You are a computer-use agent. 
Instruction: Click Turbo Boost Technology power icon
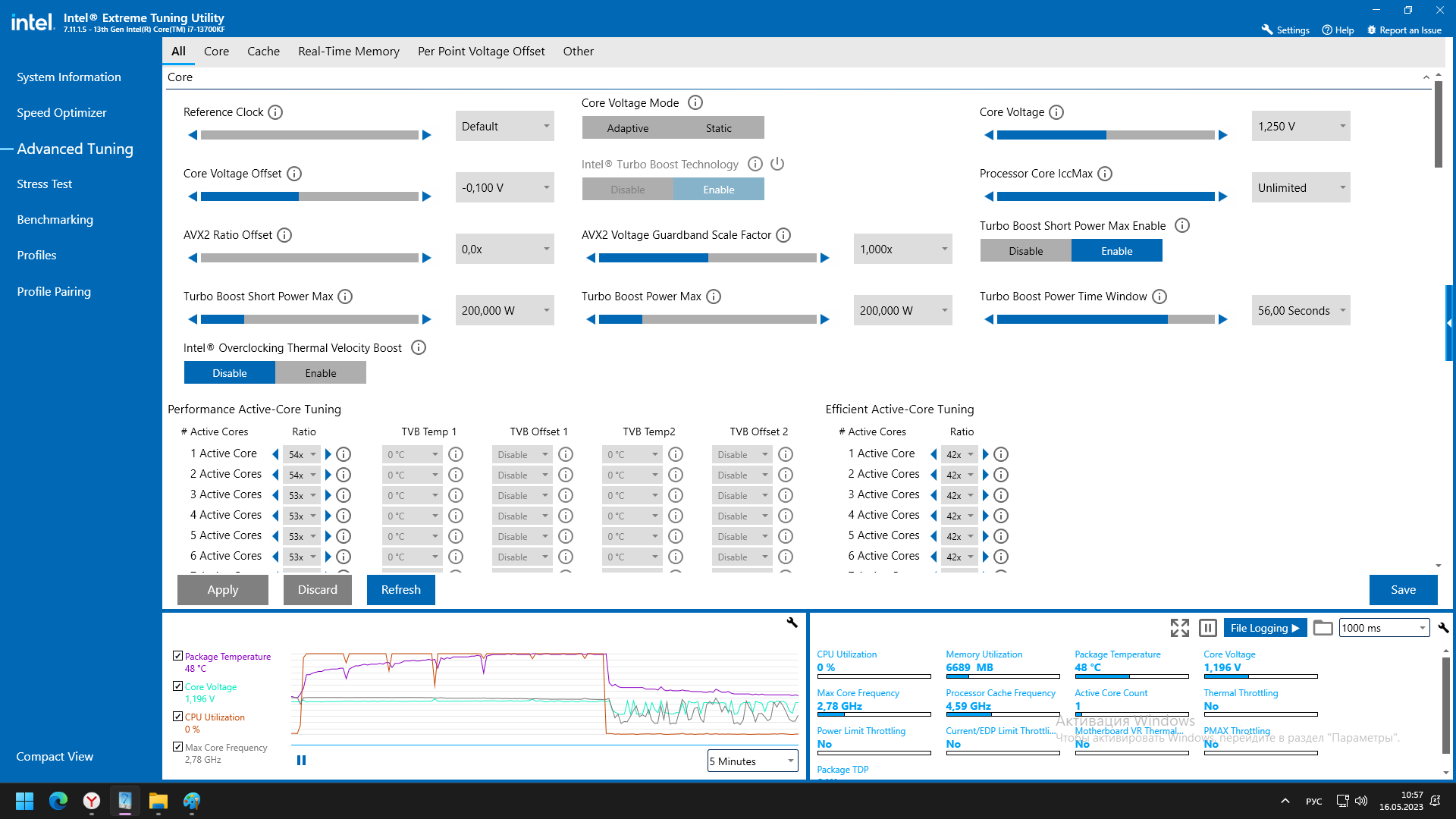point(777,164)
